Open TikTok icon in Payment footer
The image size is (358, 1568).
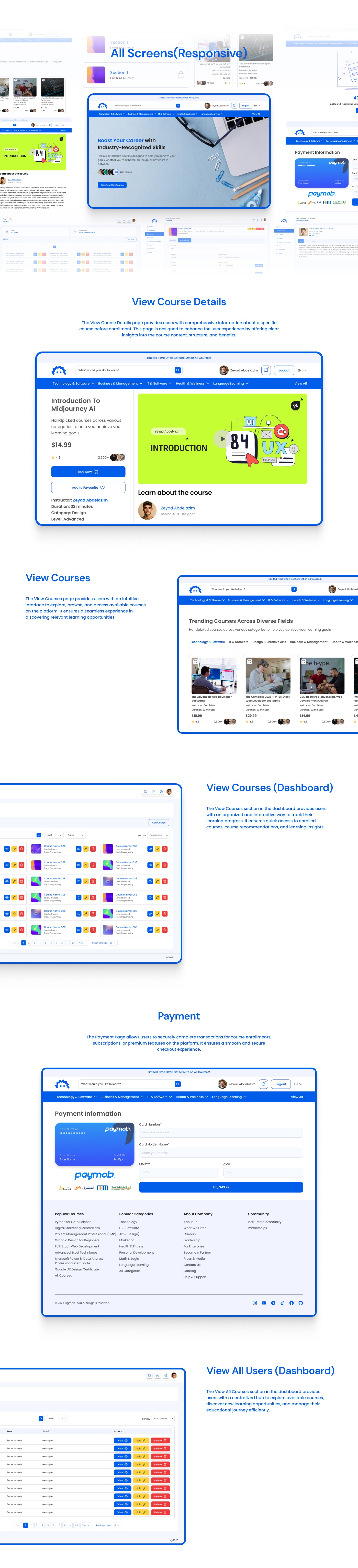pyautogui.click(x=283, y=1303)
